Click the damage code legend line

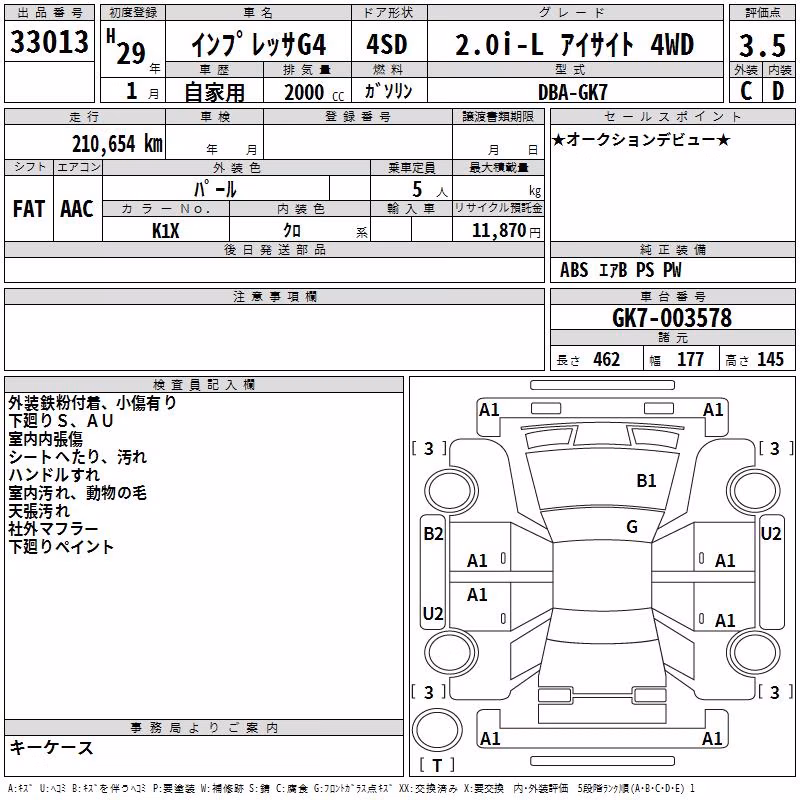coord(352,788)
